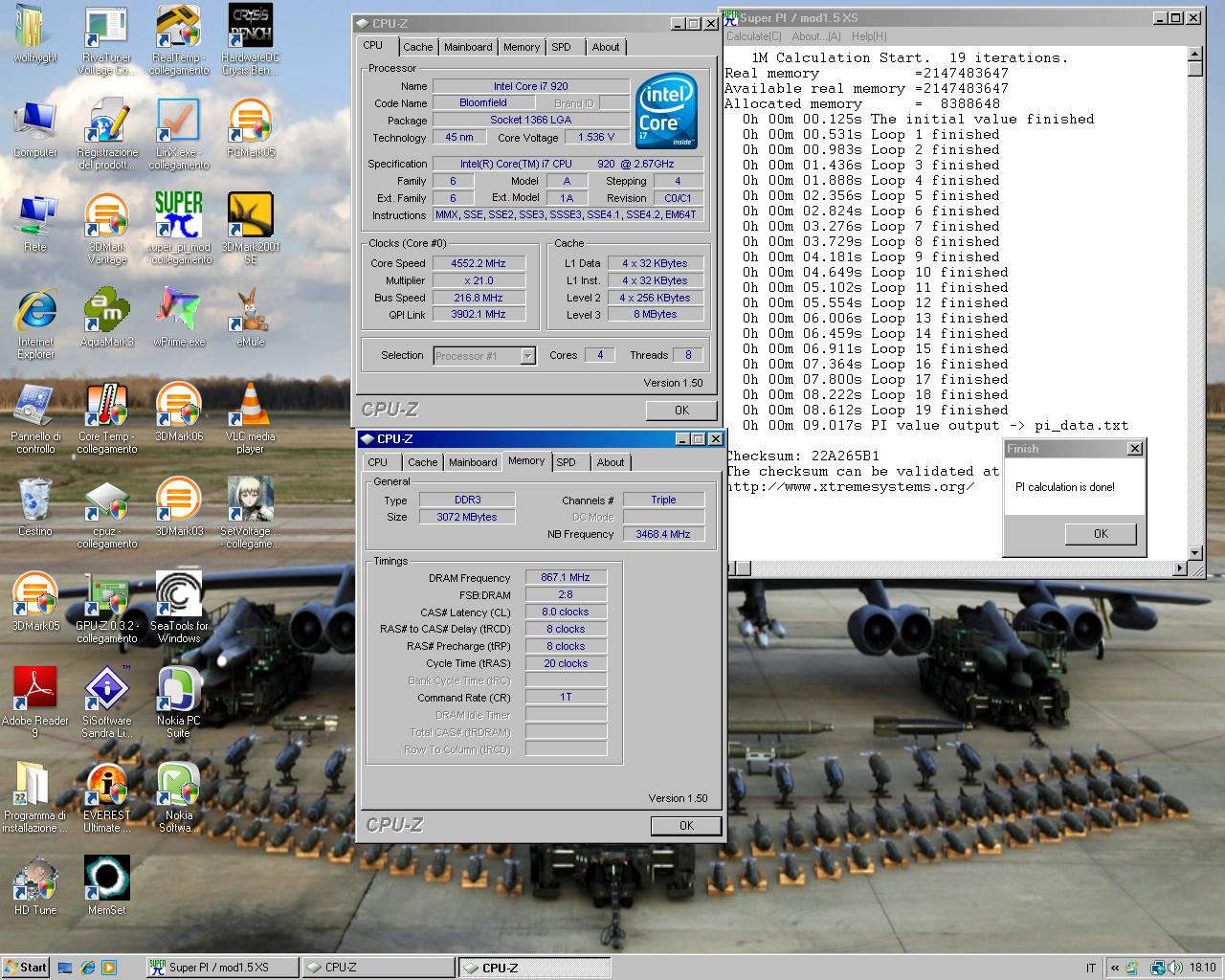
Task: Click OK in the Finish dialog
Action: tap(1101, 534)
